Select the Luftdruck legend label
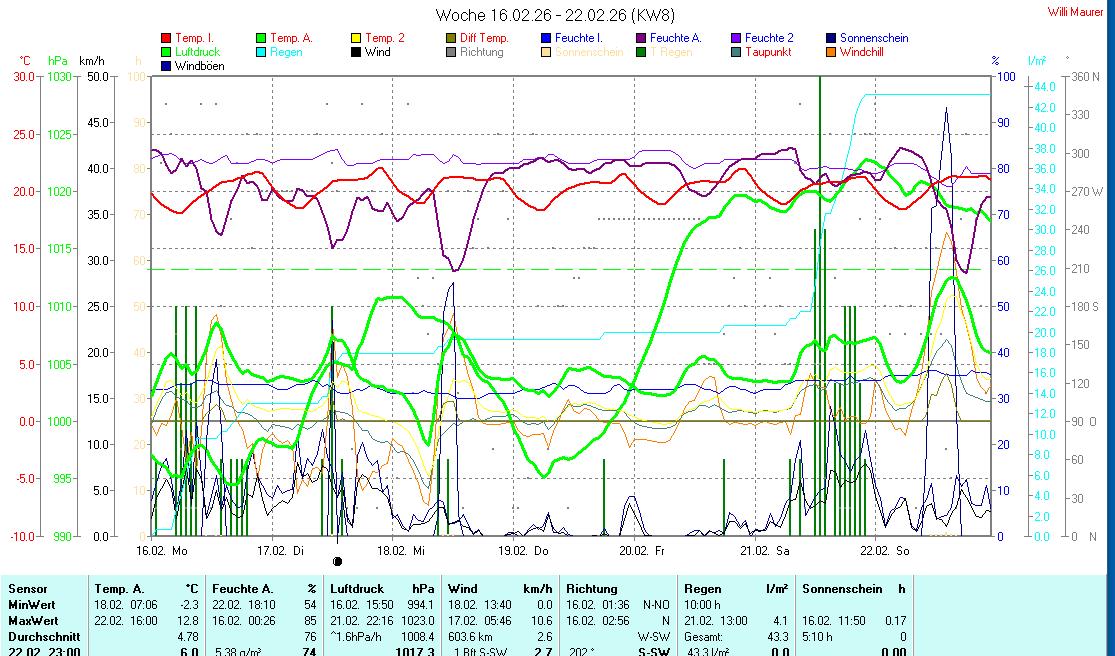Screen dimensions: 1115x656 tap(197, 52)
